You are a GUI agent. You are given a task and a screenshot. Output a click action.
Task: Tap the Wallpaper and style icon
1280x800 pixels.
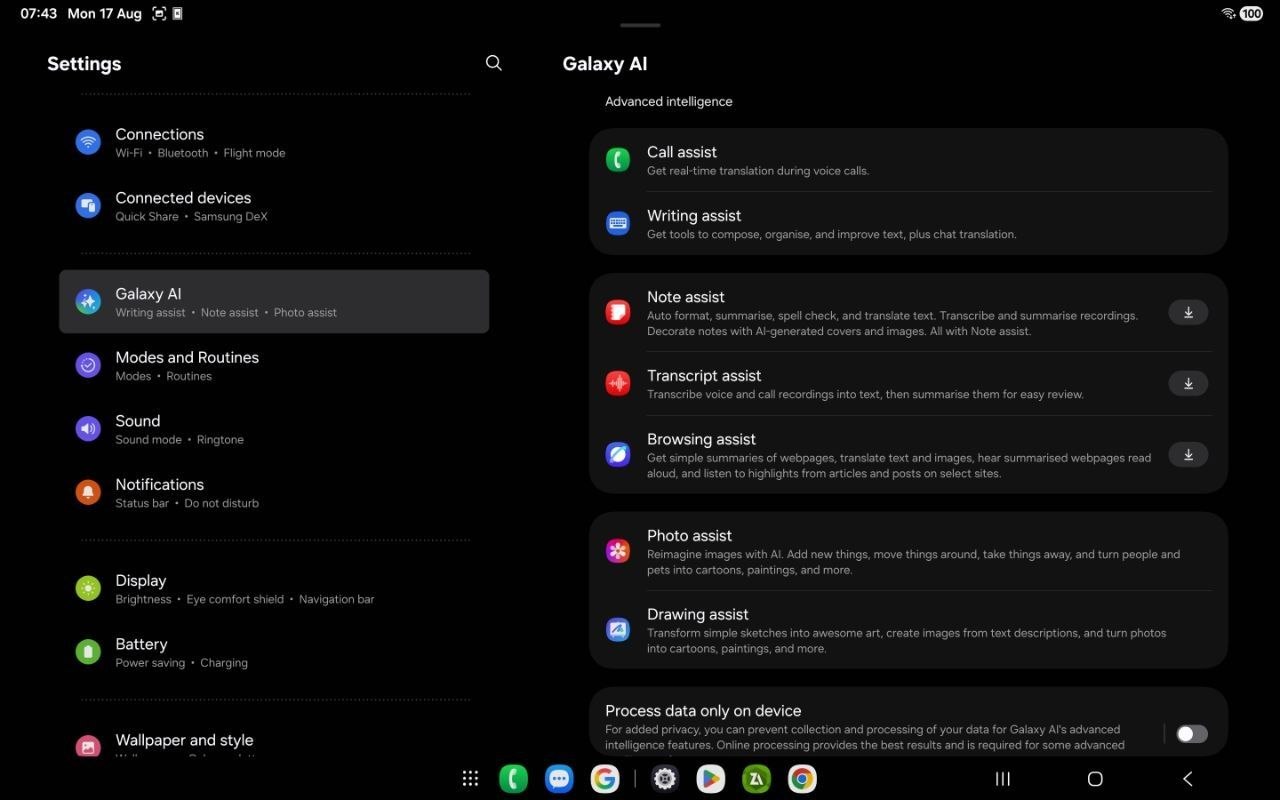click(x=88, y=746)
